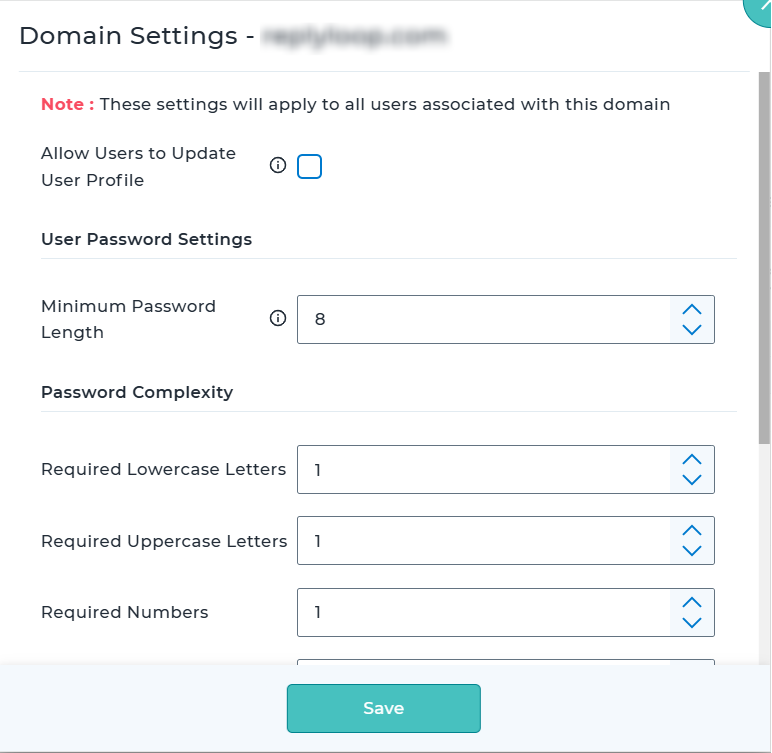Decrement Required Lowercase Letters value

[691, 480]
